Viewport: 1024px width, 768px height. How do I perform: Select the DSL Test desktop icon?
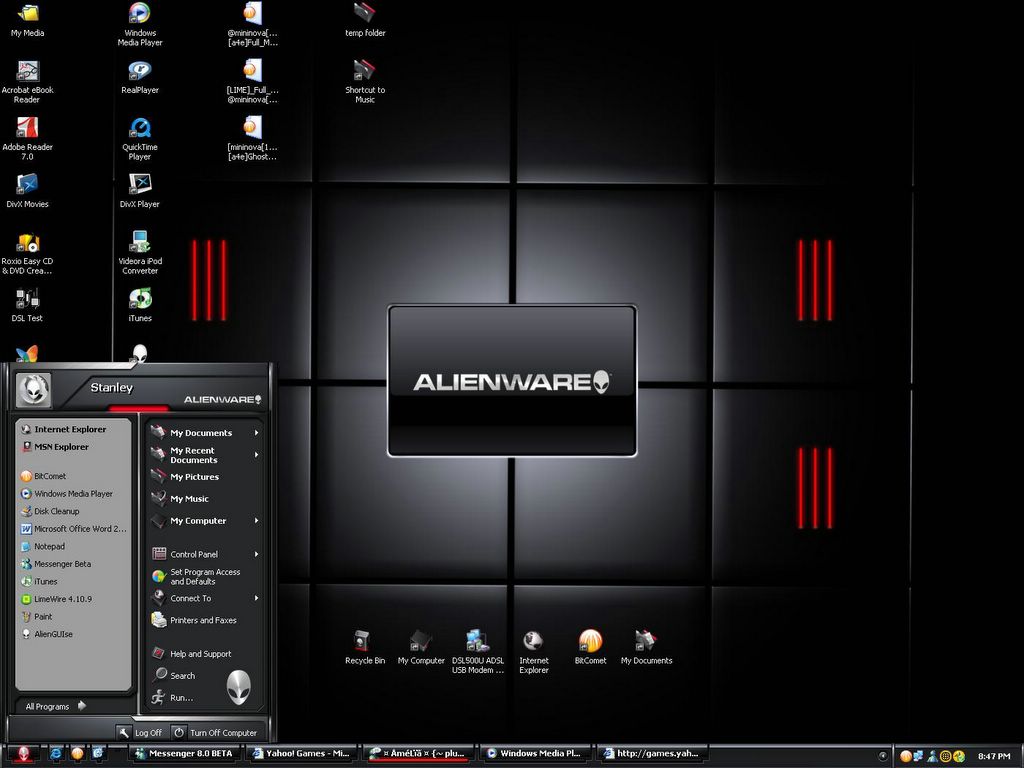[x=27, y=305]
